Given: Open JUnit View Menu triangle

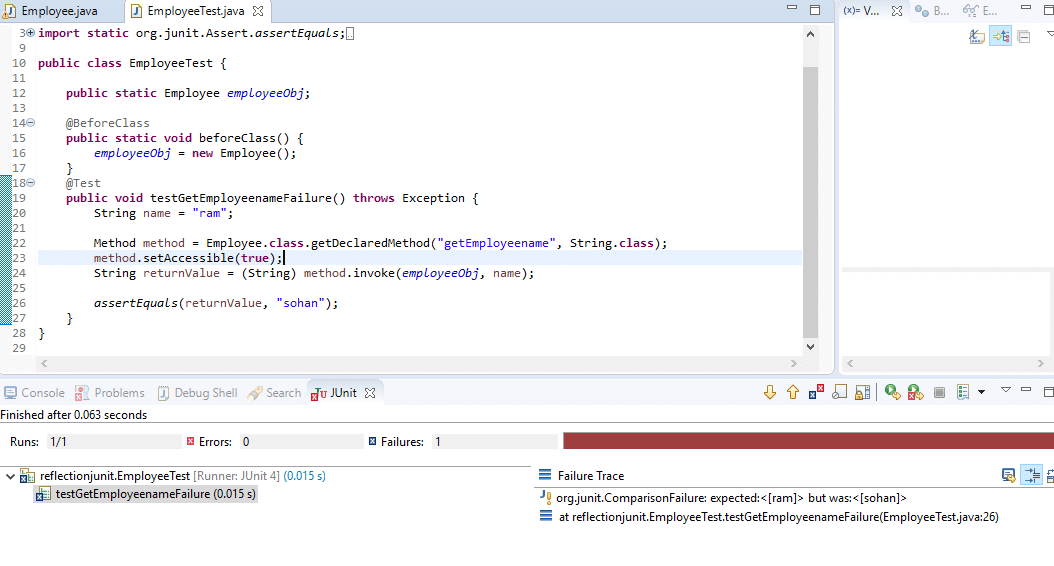Looking at the screenshot, I should point(1006,391).
